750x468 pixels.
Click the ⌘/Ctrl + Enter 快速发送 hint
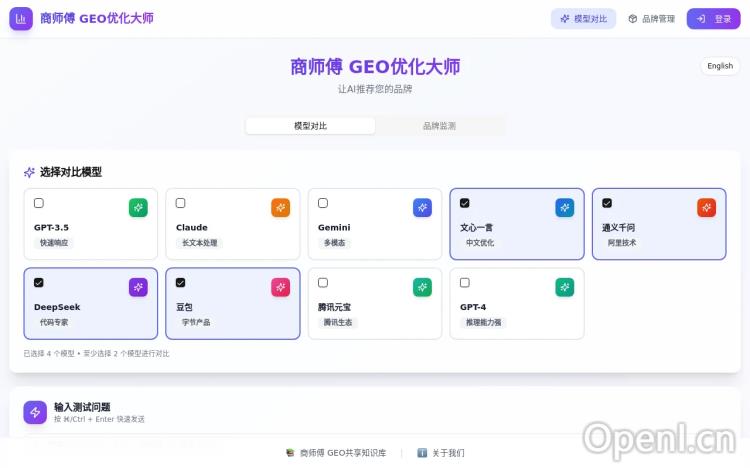point(99,419)
